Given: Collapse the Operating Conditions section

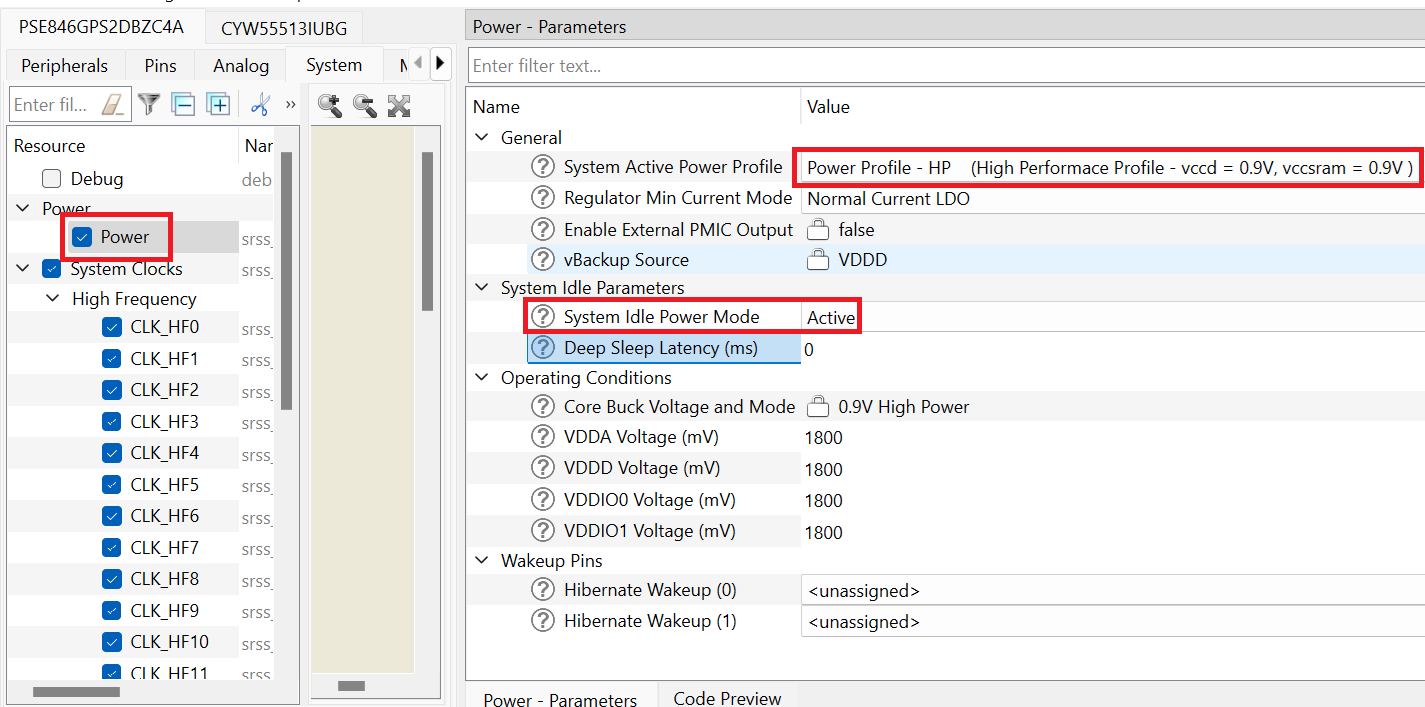Looking at the screenshot, I should point(482,378).
